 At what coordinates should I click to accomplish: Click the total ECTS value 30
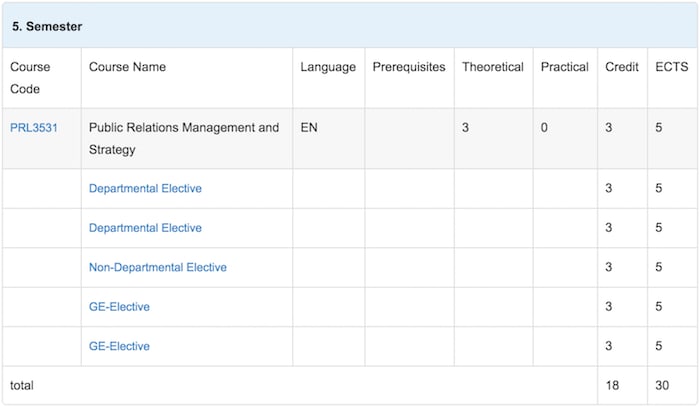click(662, 385)
